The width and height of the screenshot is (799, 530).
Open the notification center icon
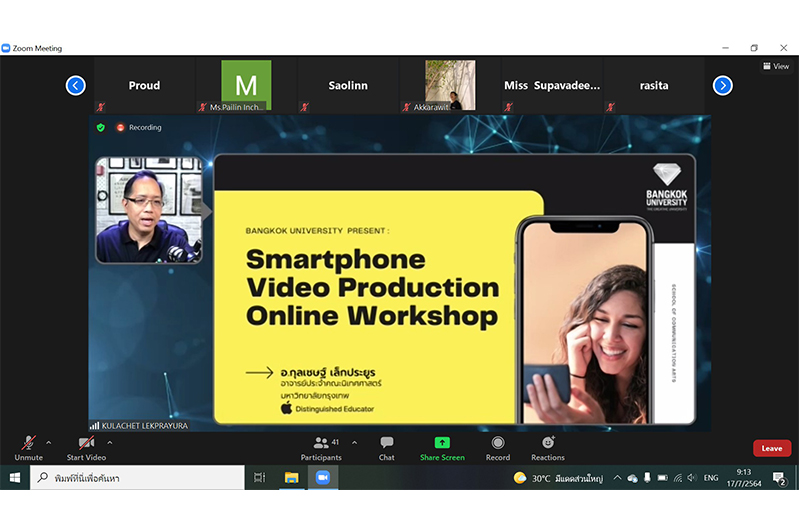(x=779, y=478)
